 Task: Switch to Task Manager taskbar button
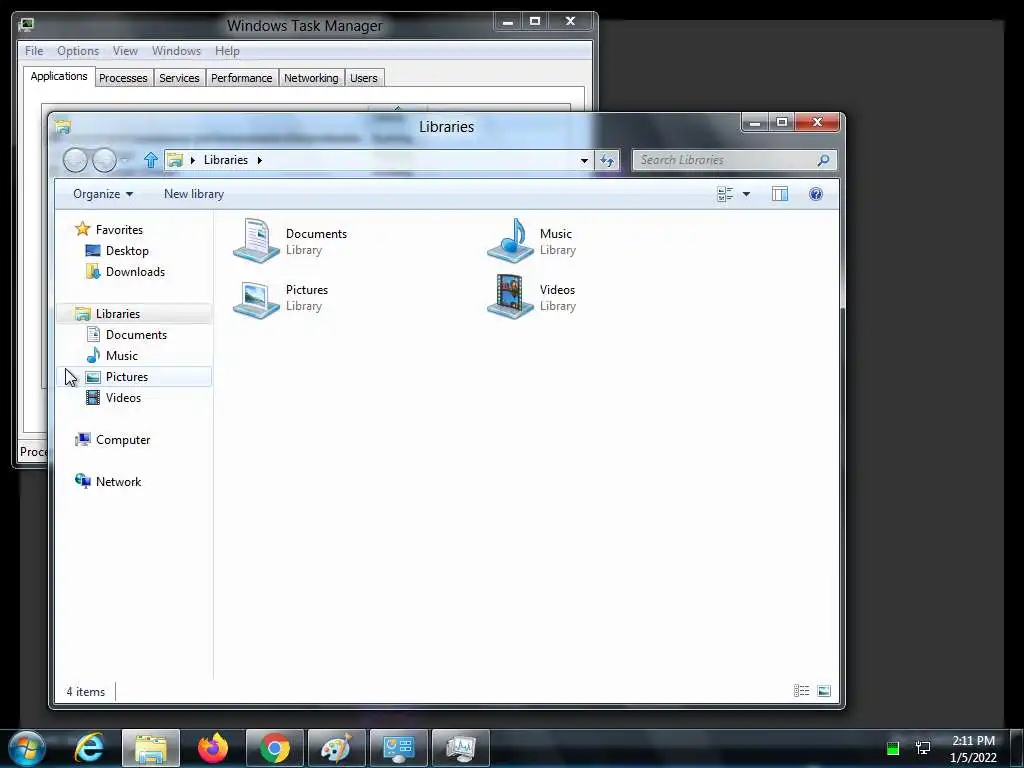click(460, 748)
